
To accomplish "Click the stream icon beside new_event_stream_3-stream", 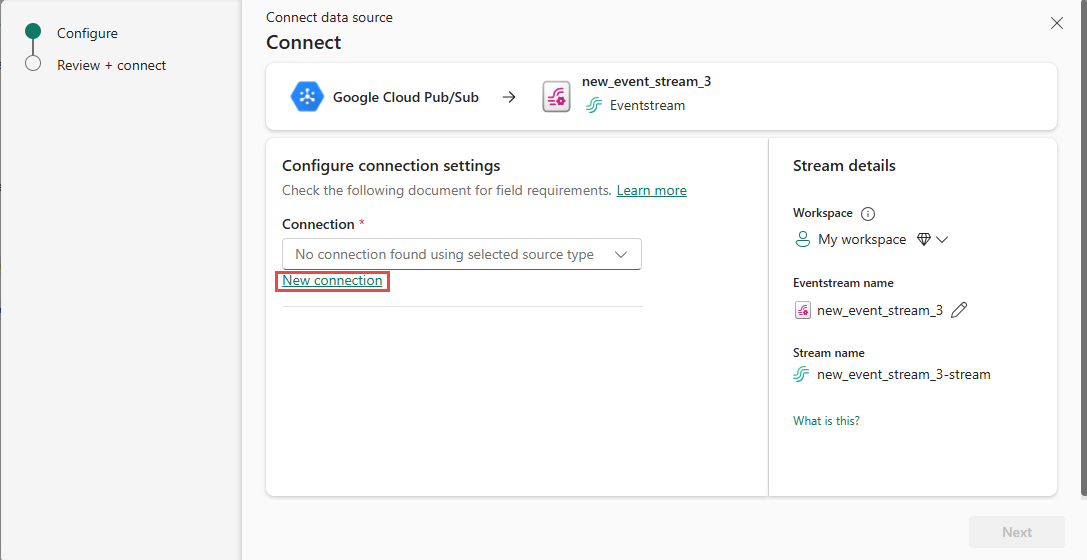I will click(x=801, y=375).
